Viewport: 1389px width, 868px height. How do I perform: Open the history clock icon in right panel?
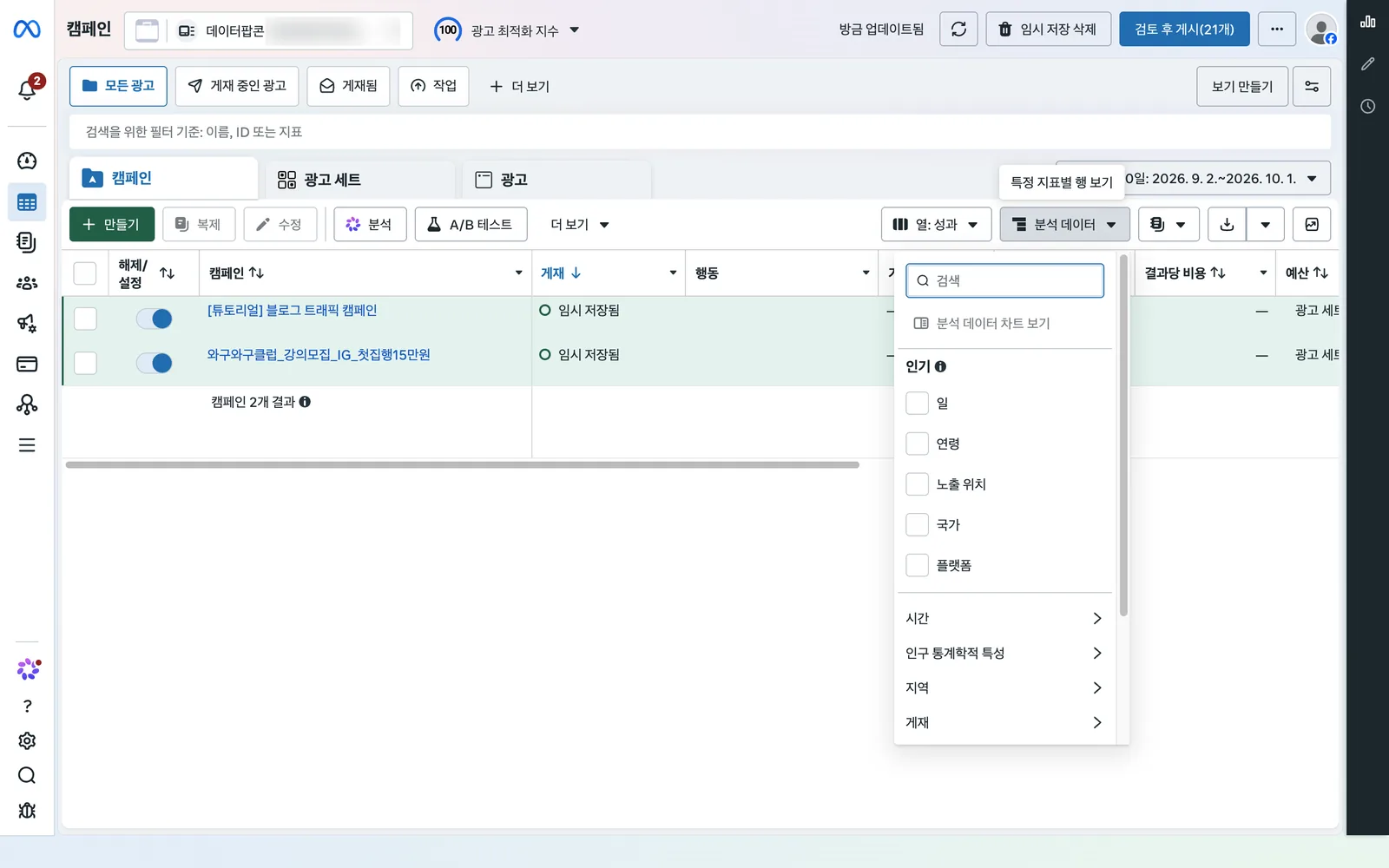[x=1367, y=106]
